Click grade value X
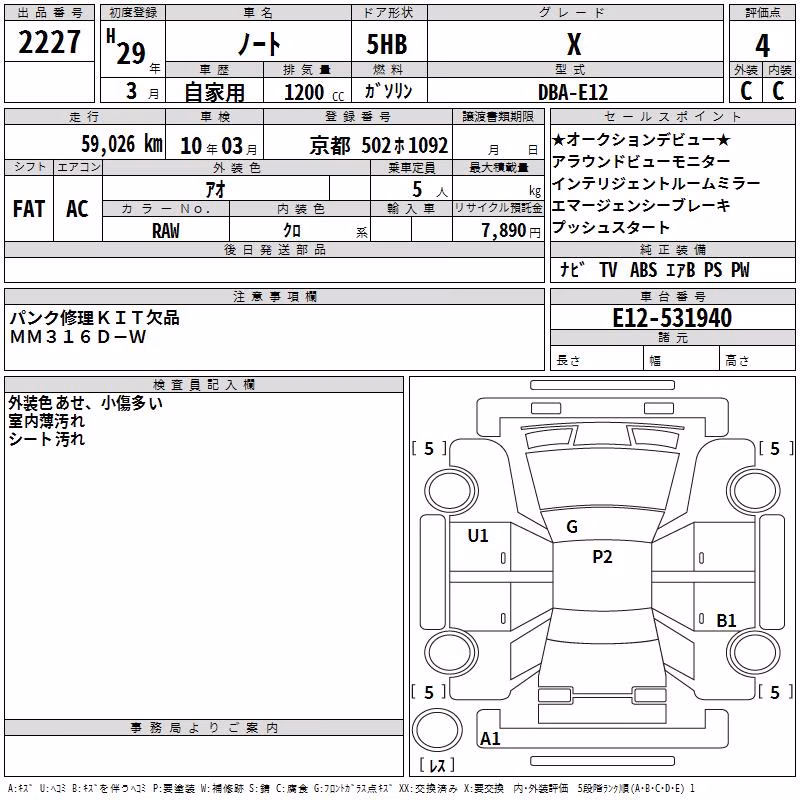Viewport: 800px width, 800px height. pyautogui.click(x=574, y=44)
